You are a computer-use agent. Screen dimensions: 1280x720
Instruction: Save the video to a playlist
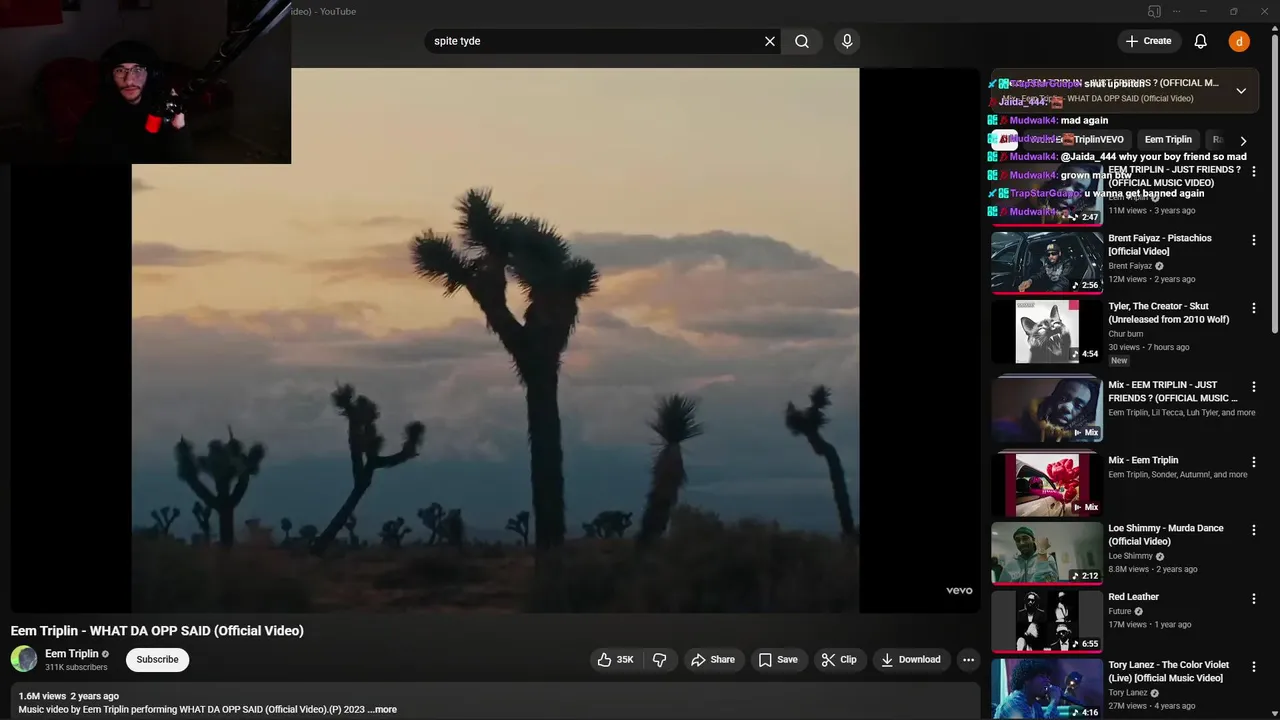pos(778,660)
